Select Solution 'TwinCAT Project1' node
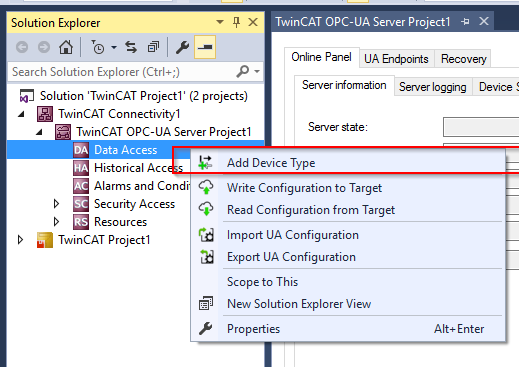Image resolution: width=519 pixels, height=367 pixels. pyautogui.click(x=144, y=96)
